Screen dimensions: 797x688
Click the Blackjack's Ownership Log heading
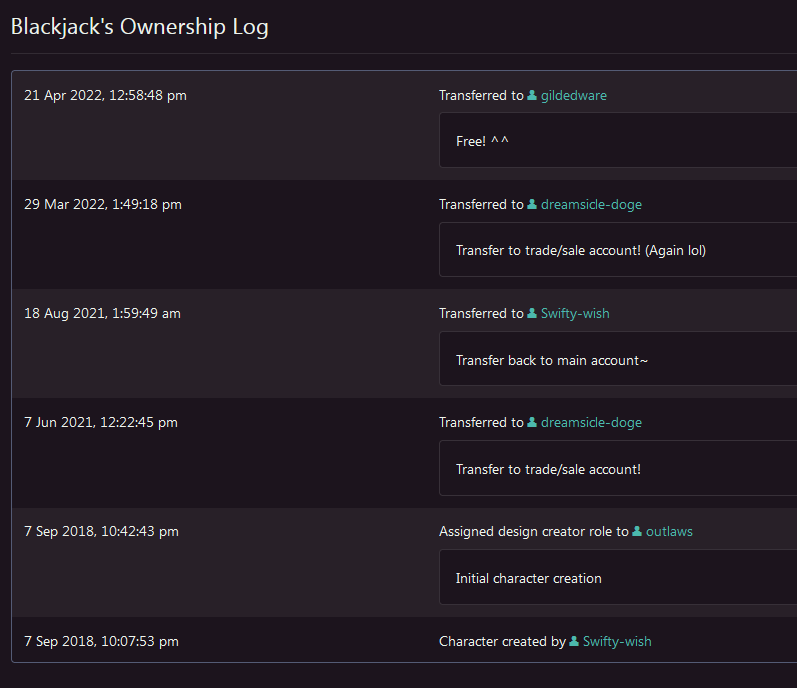[139, 27]
